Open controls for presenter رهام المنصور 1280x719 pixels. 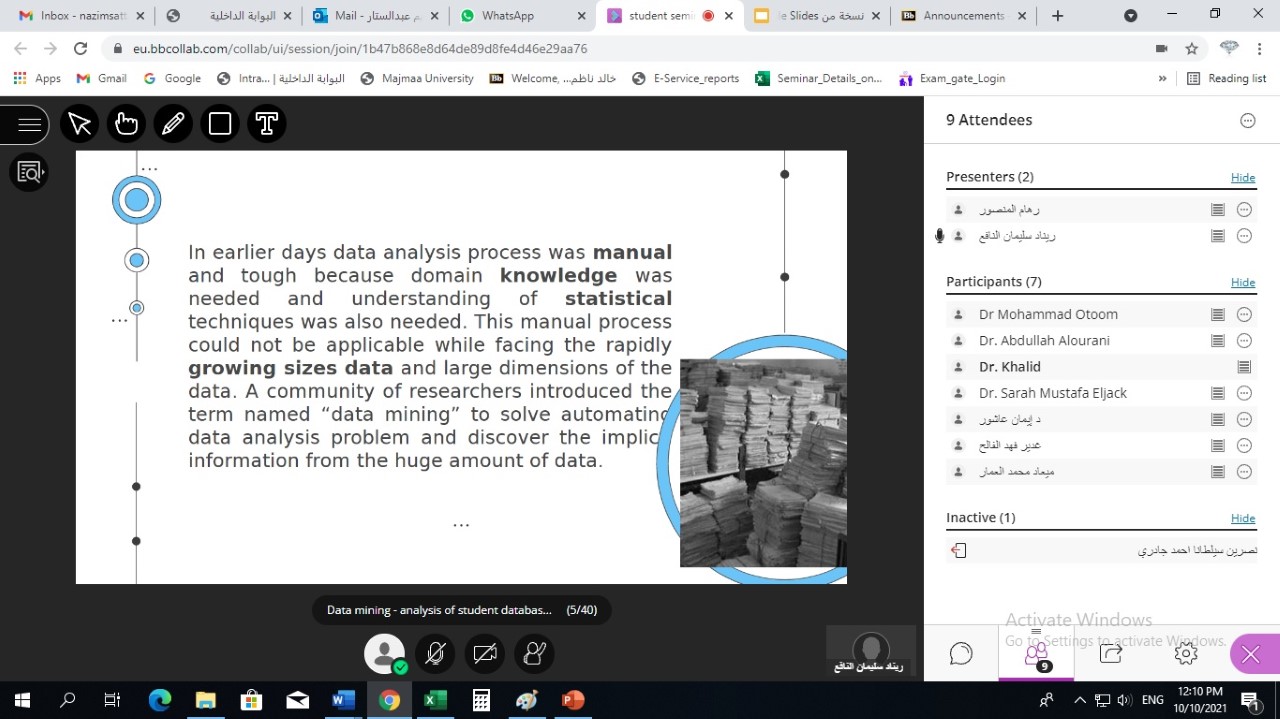click(x=1244, y=210)
